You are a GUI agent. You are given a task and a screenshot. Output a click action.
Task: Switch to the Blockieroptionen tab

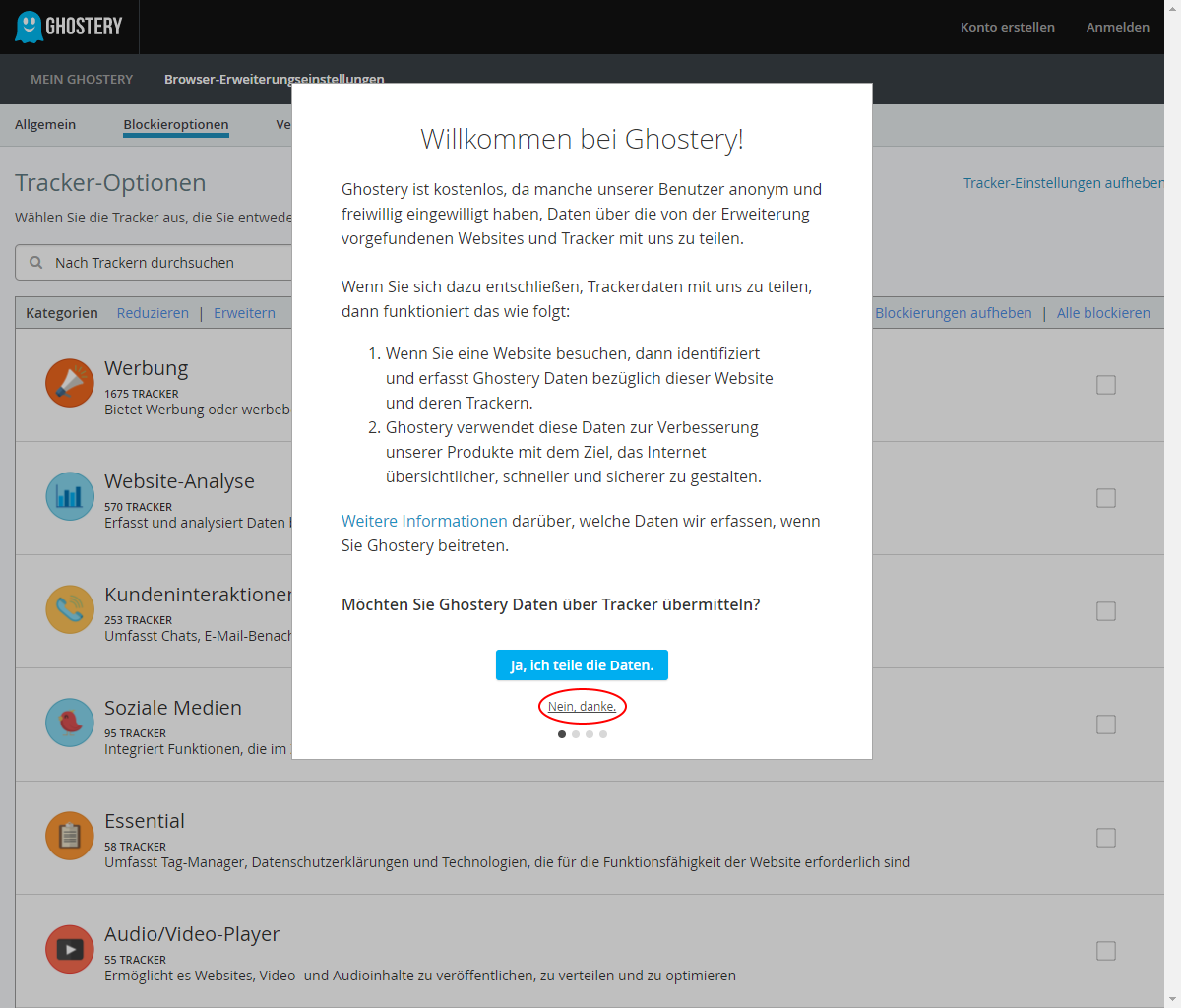[x=176, y=125]
